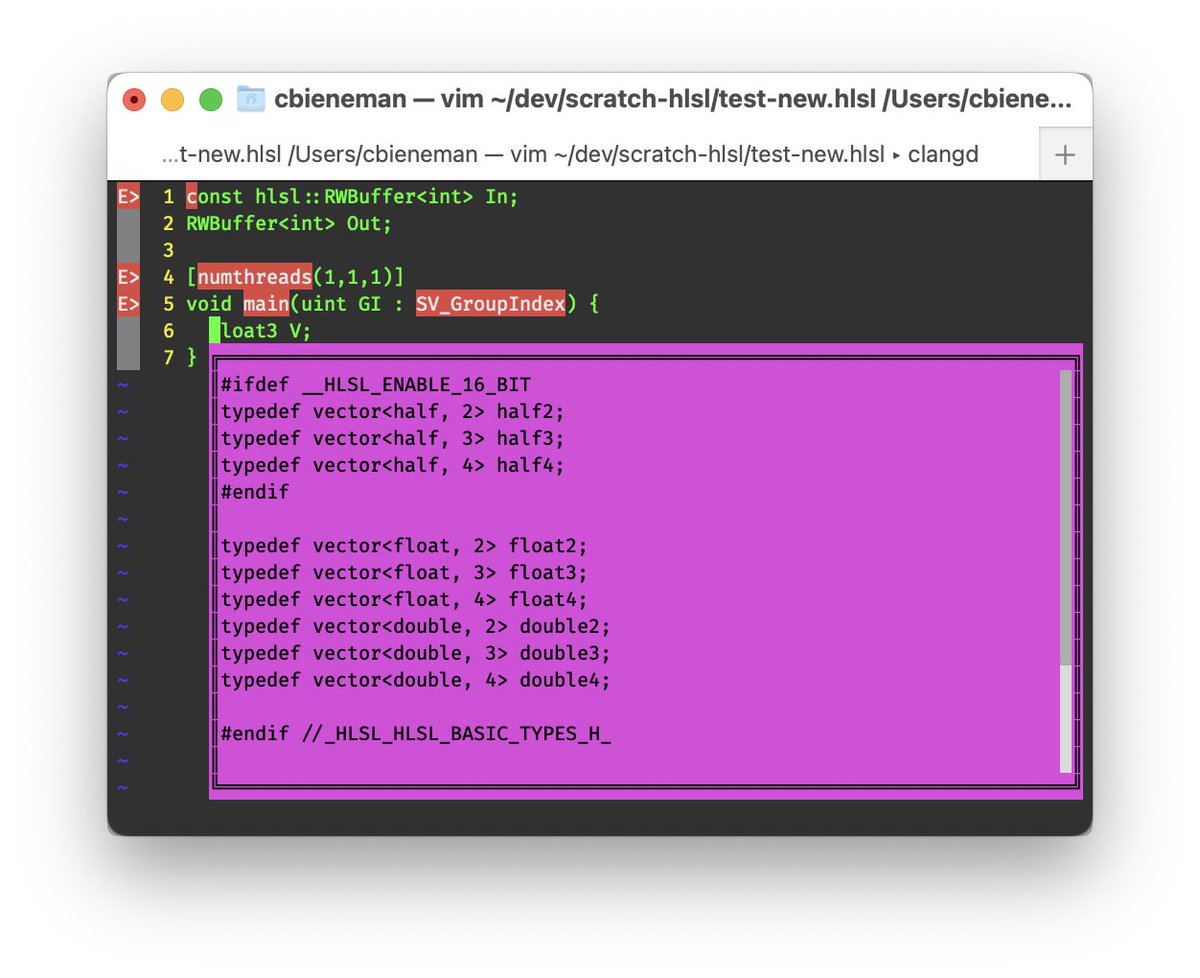This screenshot has height=978, width=1200.
Task: Click the highlighted 'numthreads' attribute
Action: pos(255,277)
